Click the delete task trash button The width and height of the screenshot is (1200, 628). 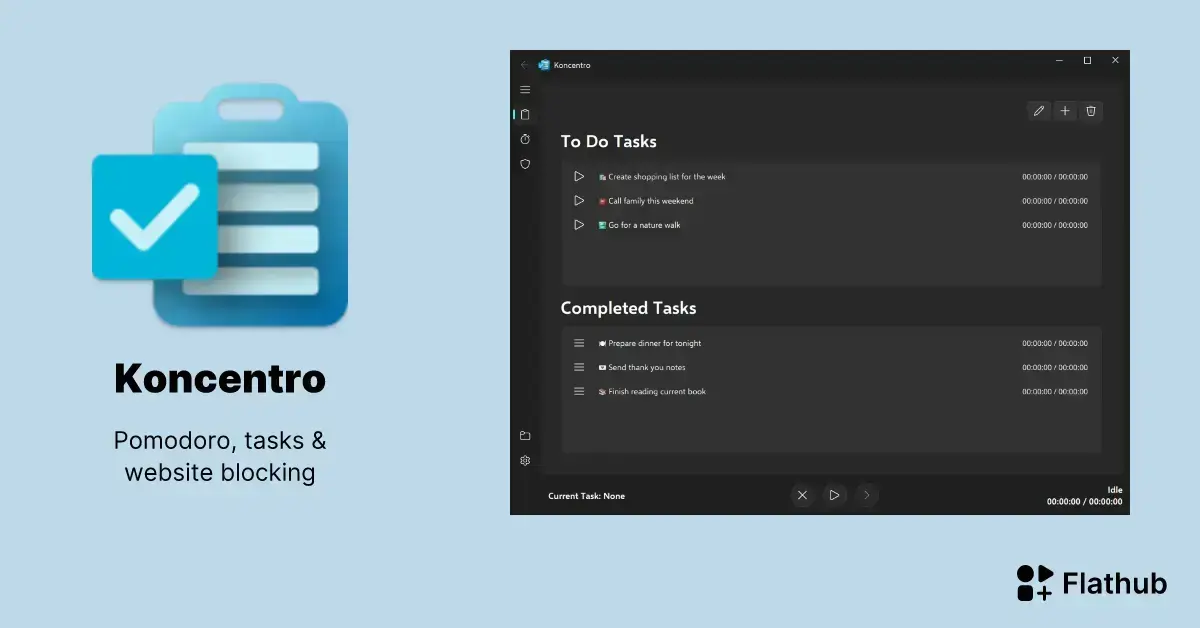click(1091, 111)
